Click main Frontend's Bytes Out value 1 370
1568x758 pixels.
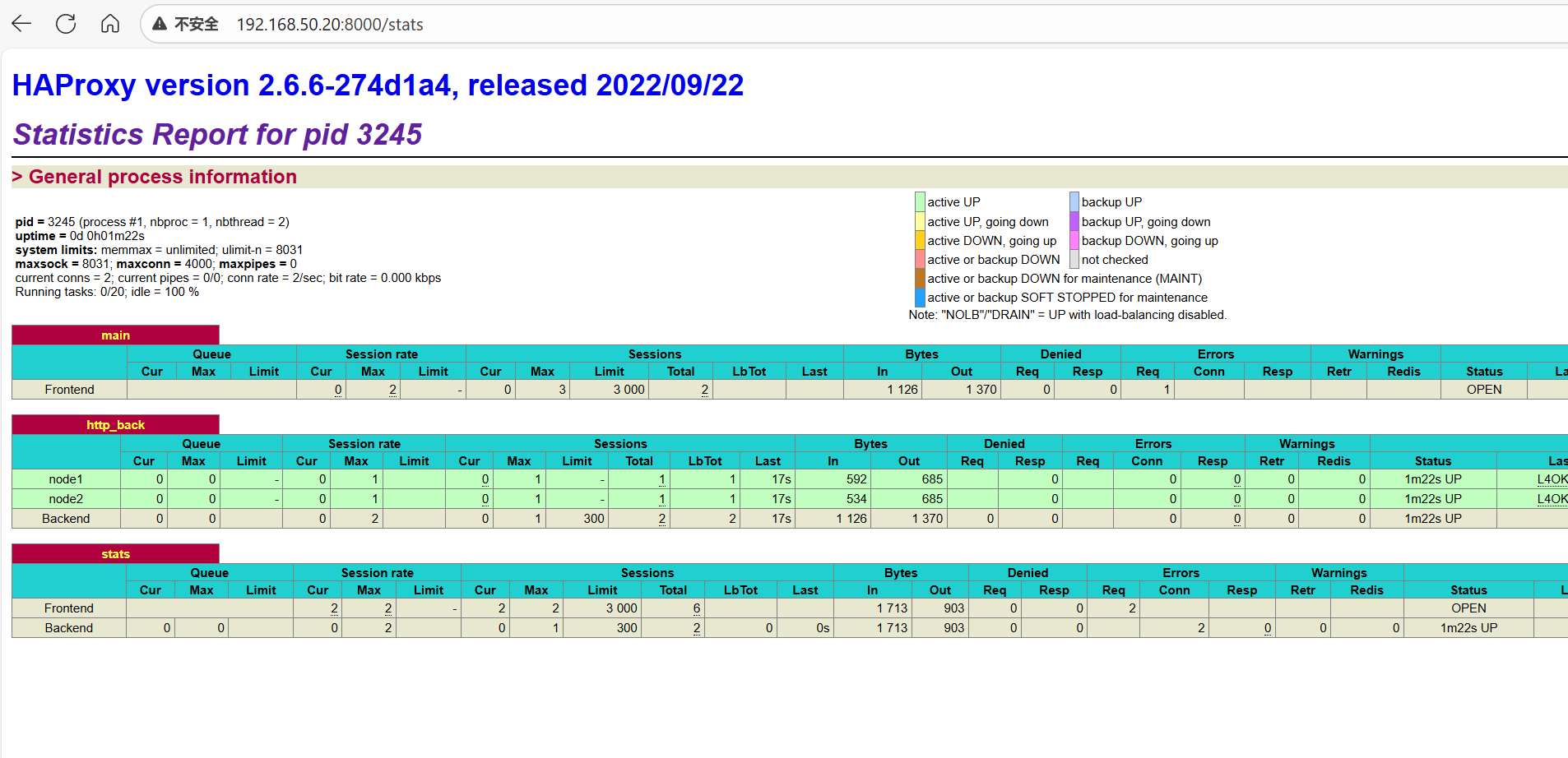tap(981, 390)
